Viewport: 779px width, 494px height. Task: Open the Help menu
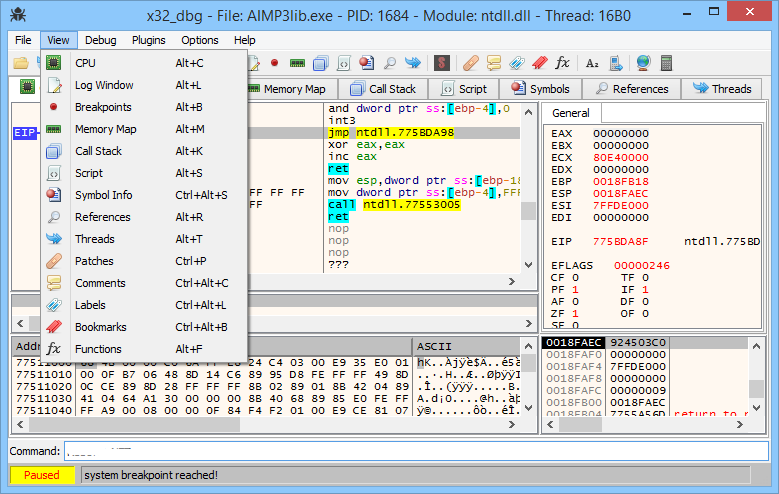[x=244, y=40]
